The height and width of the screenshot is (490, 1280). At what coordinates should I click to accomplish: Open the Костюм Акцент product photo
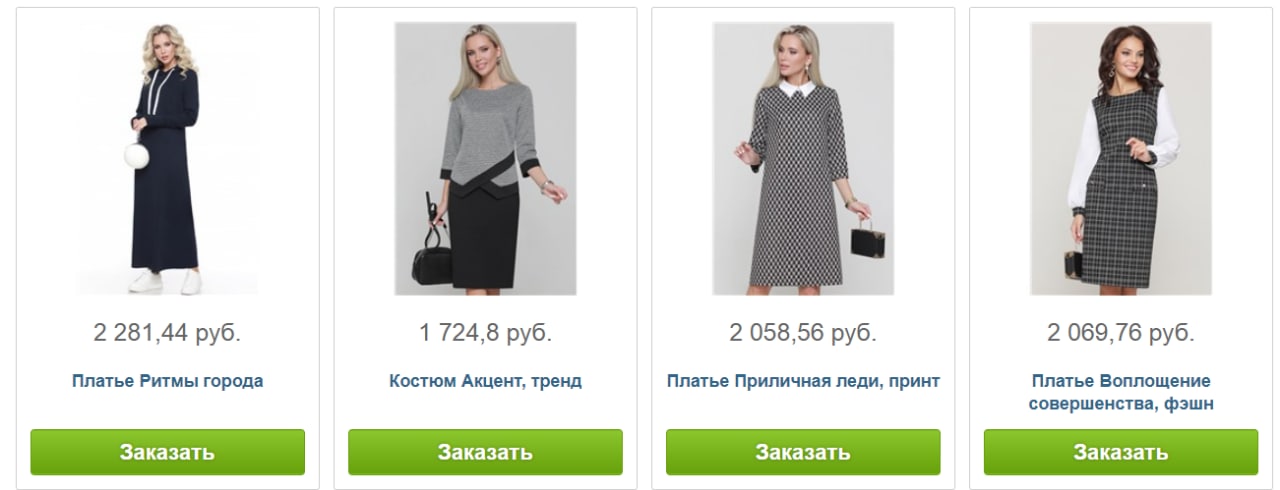(x=485, y=158)
